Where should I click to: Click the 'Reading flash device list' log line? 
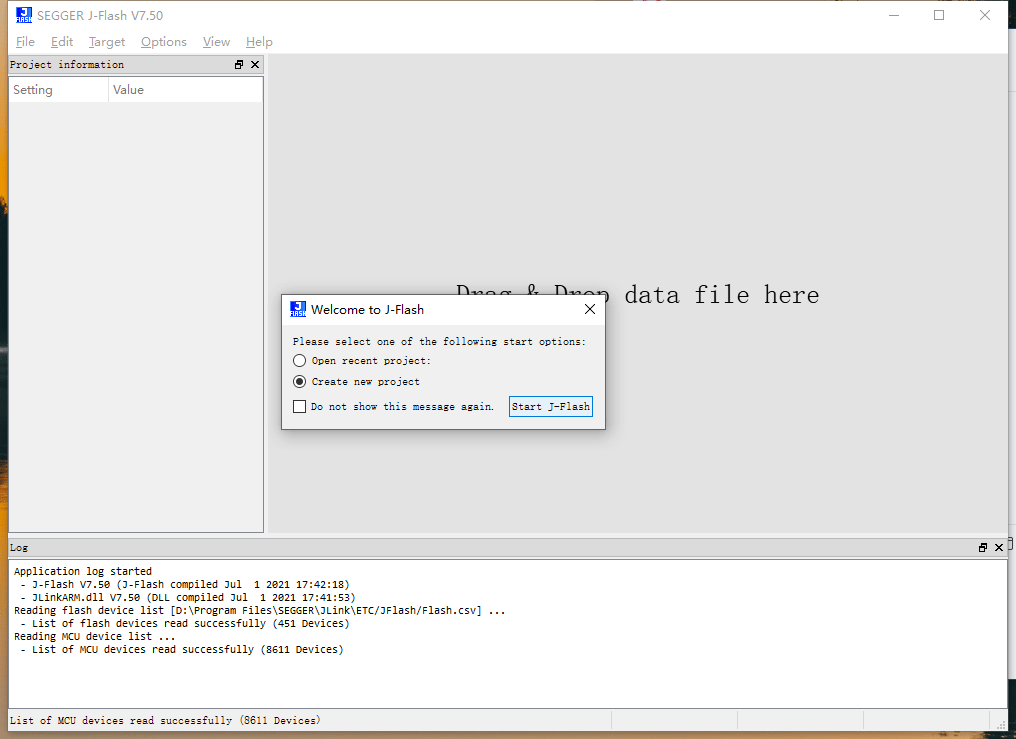point(259,610)
